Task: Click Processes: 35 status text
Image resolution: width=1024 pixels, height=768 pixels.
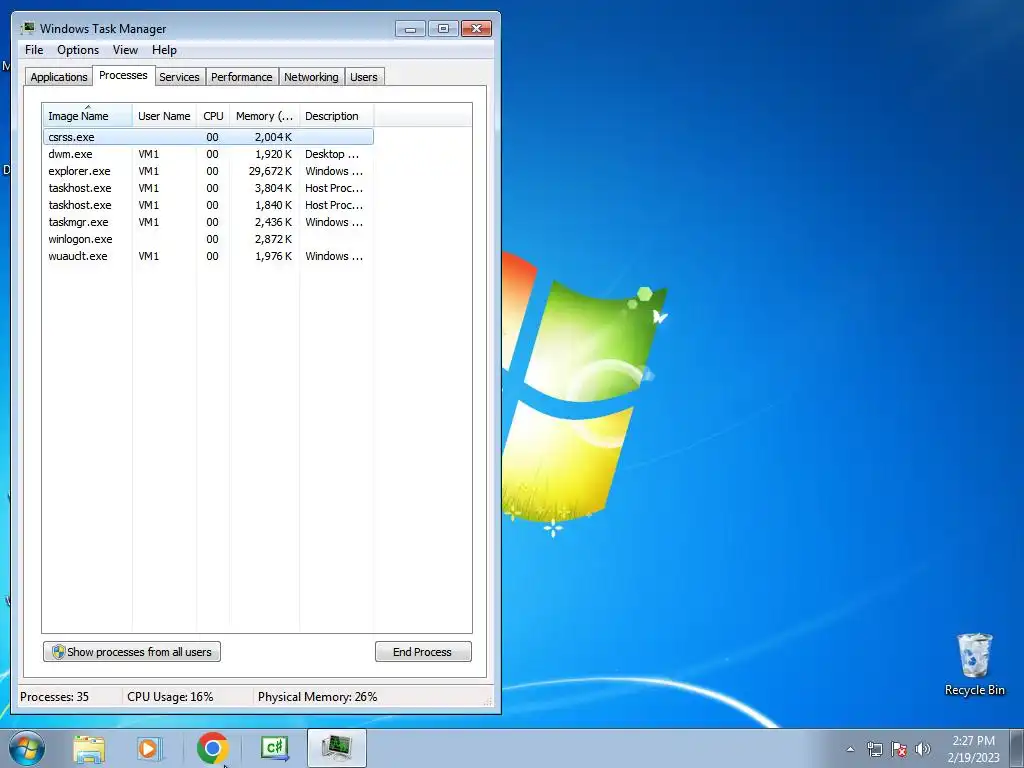Action: 54,697
